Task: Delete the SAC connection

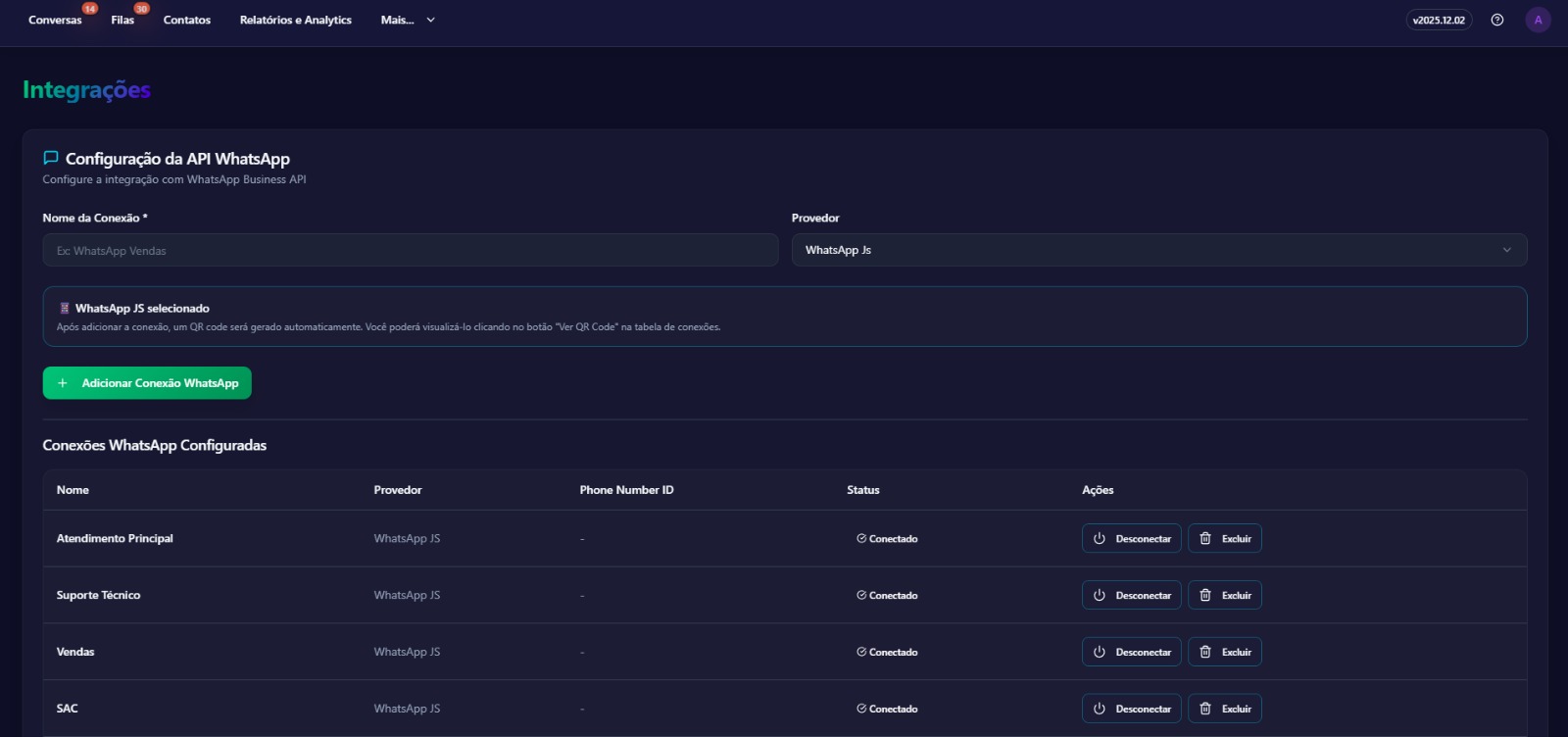Action: (x=1225, y=709)
